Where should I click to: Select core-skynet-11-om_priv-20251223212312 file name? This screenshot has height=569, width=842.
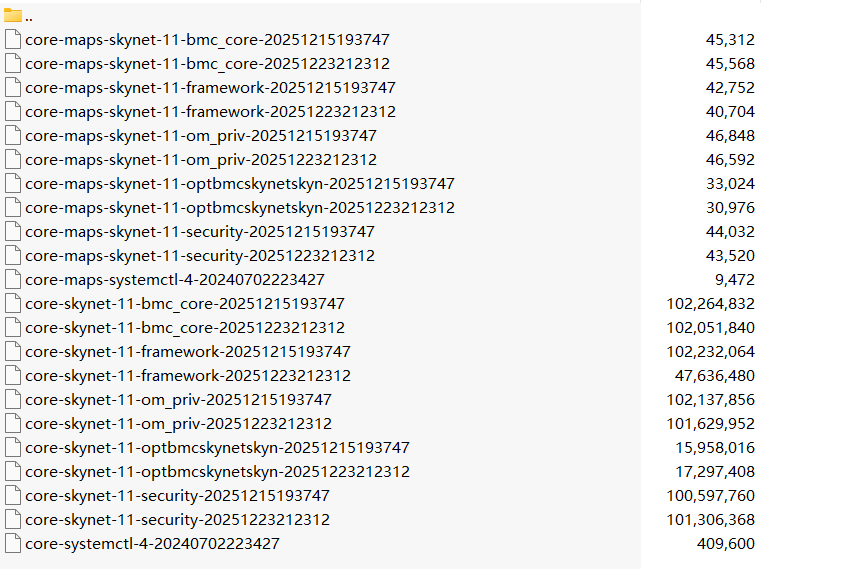pos(178,424)
